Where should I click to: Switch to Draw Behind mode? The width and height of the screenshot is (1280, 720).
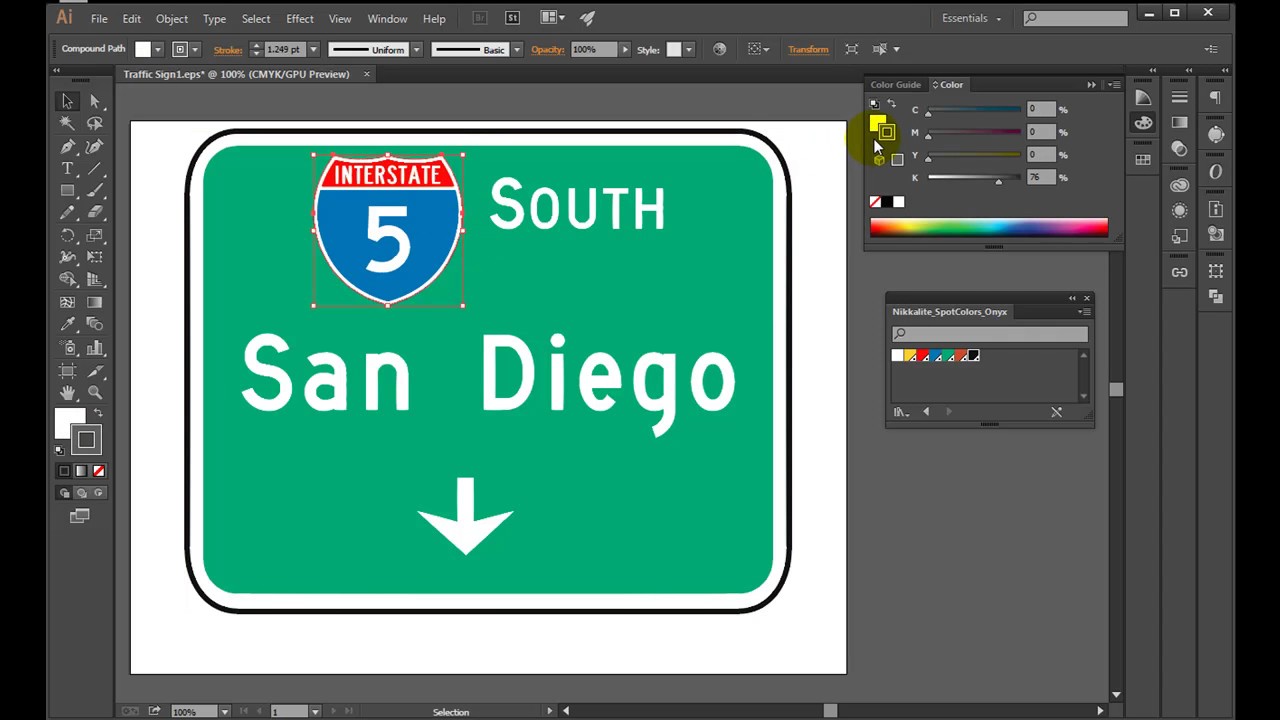pos(81,493)
